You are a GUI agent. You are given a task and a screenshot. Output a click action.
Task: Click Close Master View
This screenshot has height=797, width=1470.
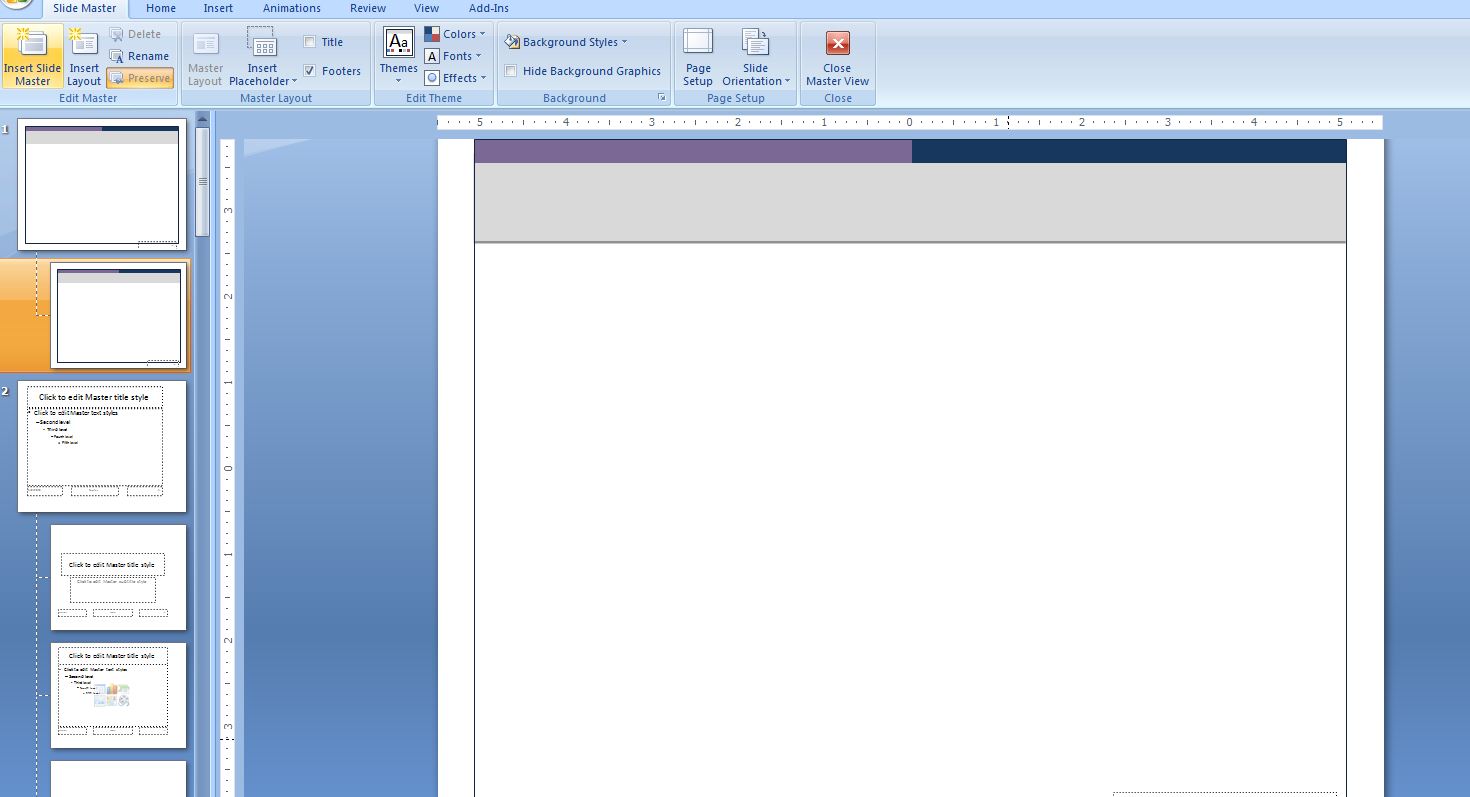(x=838, y=57)
